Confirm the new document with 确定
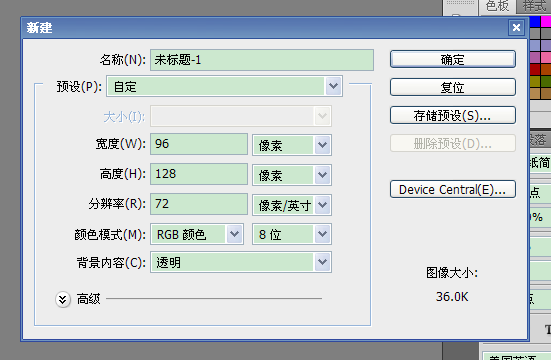The width and height of the screenshot is (551, 360). pos(453,59)
